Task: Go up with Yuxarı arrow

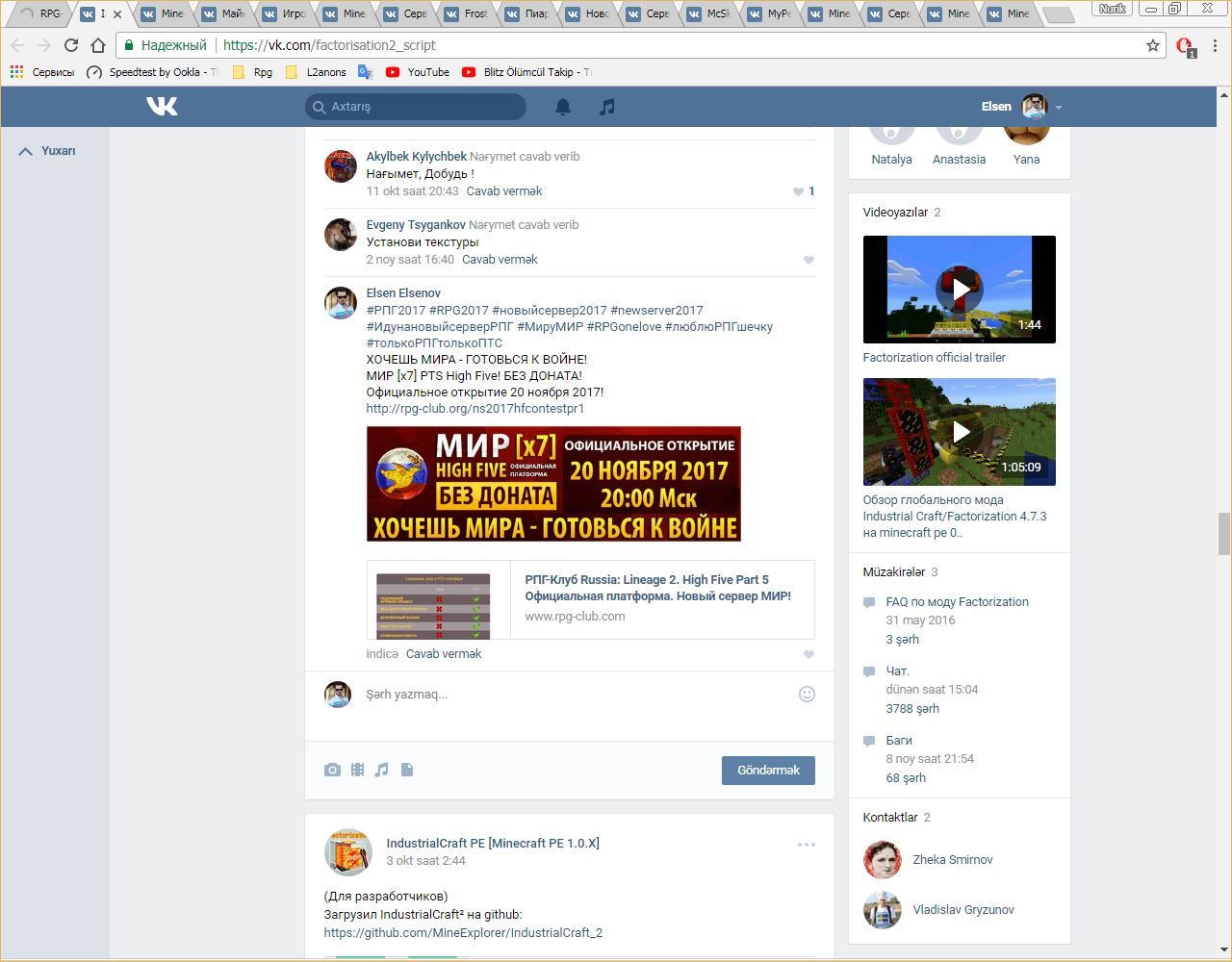Action: 47,151
